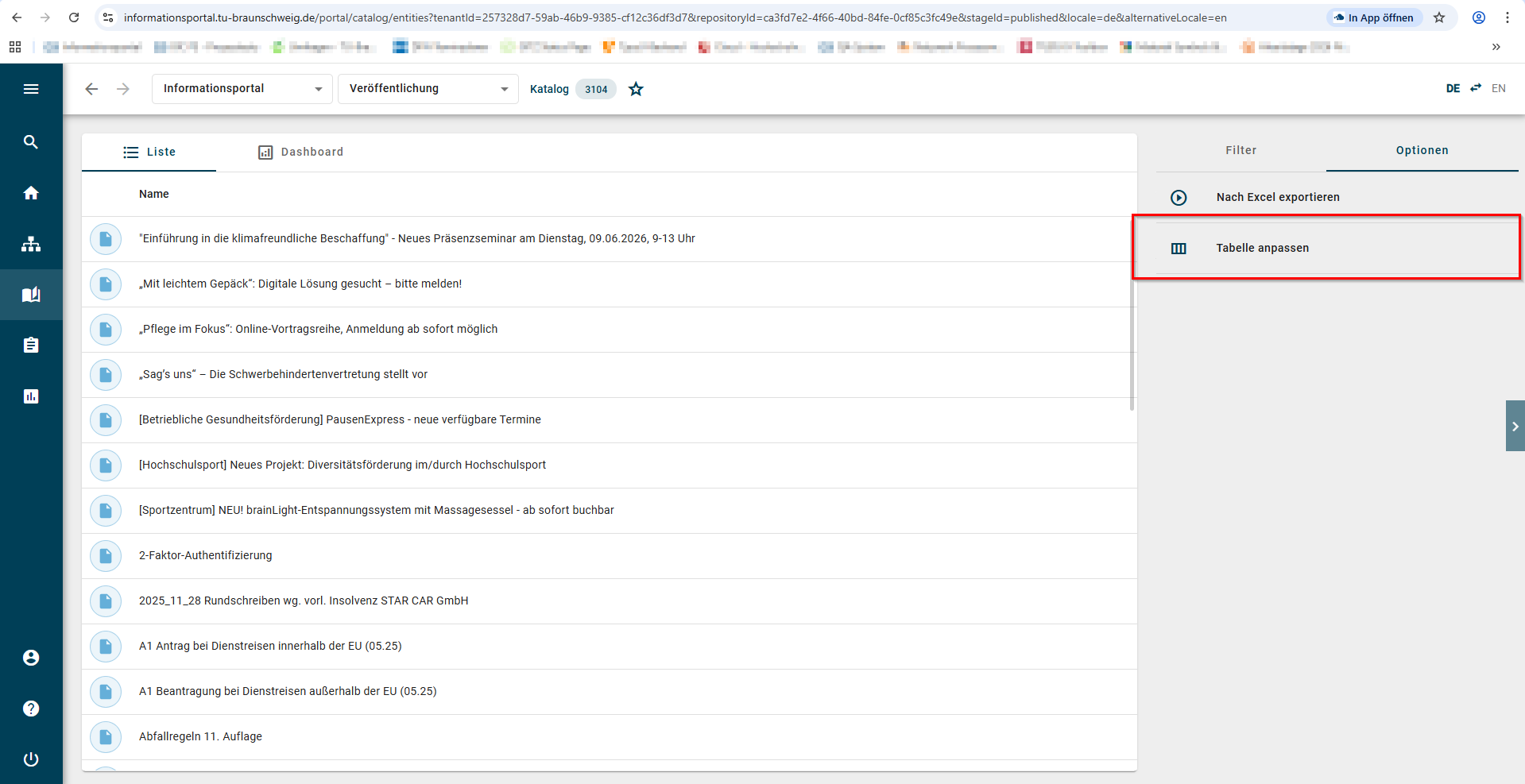Click Tabelle anpassen option

click(1262, 248)
